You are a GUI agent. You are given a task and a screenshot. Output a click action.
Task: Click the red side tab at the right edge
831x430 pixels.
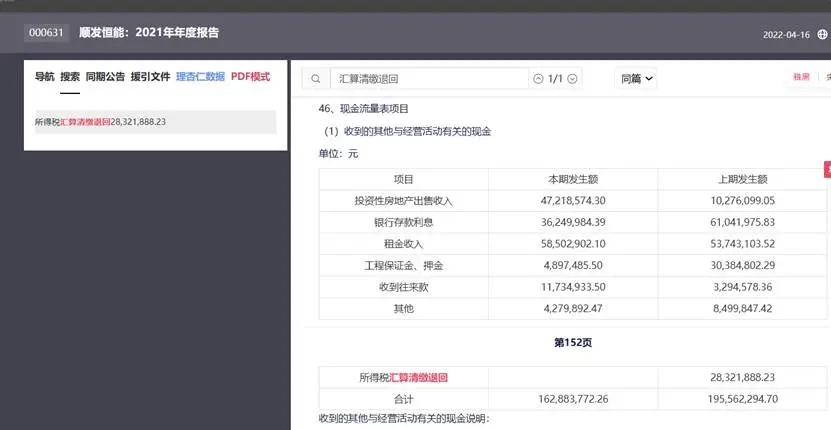coord(827,169)
